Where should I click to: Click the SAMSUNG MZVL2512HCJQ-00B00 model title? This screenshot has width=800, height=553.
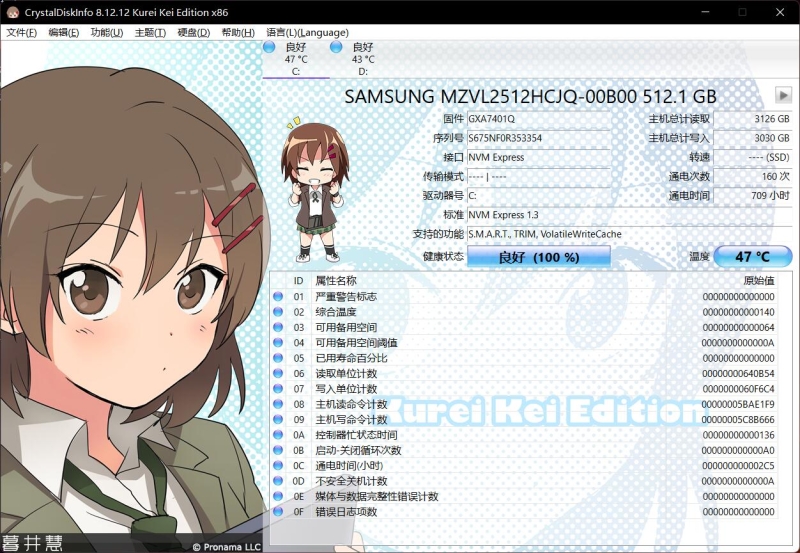[x=531, y=96]
